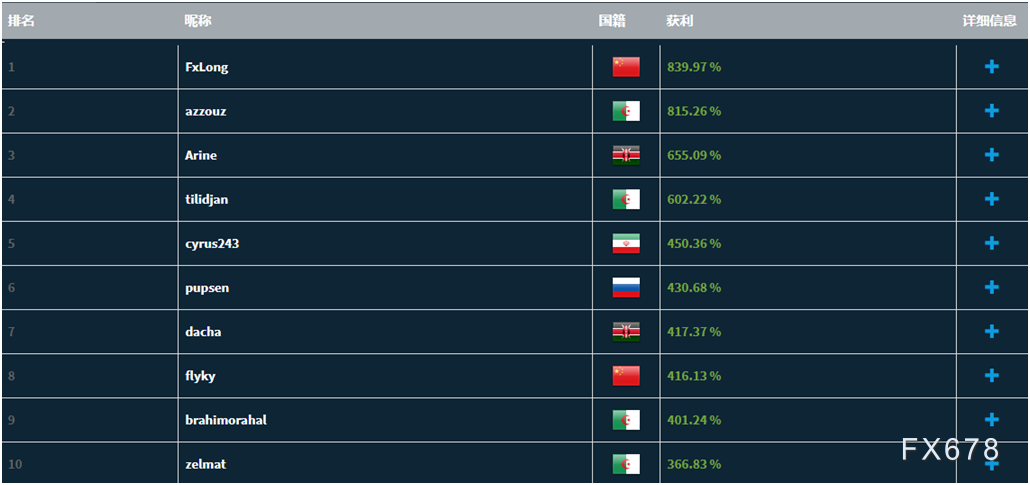
Task: Click the Russia flag beside pupsen
Action: click(626, 288)
